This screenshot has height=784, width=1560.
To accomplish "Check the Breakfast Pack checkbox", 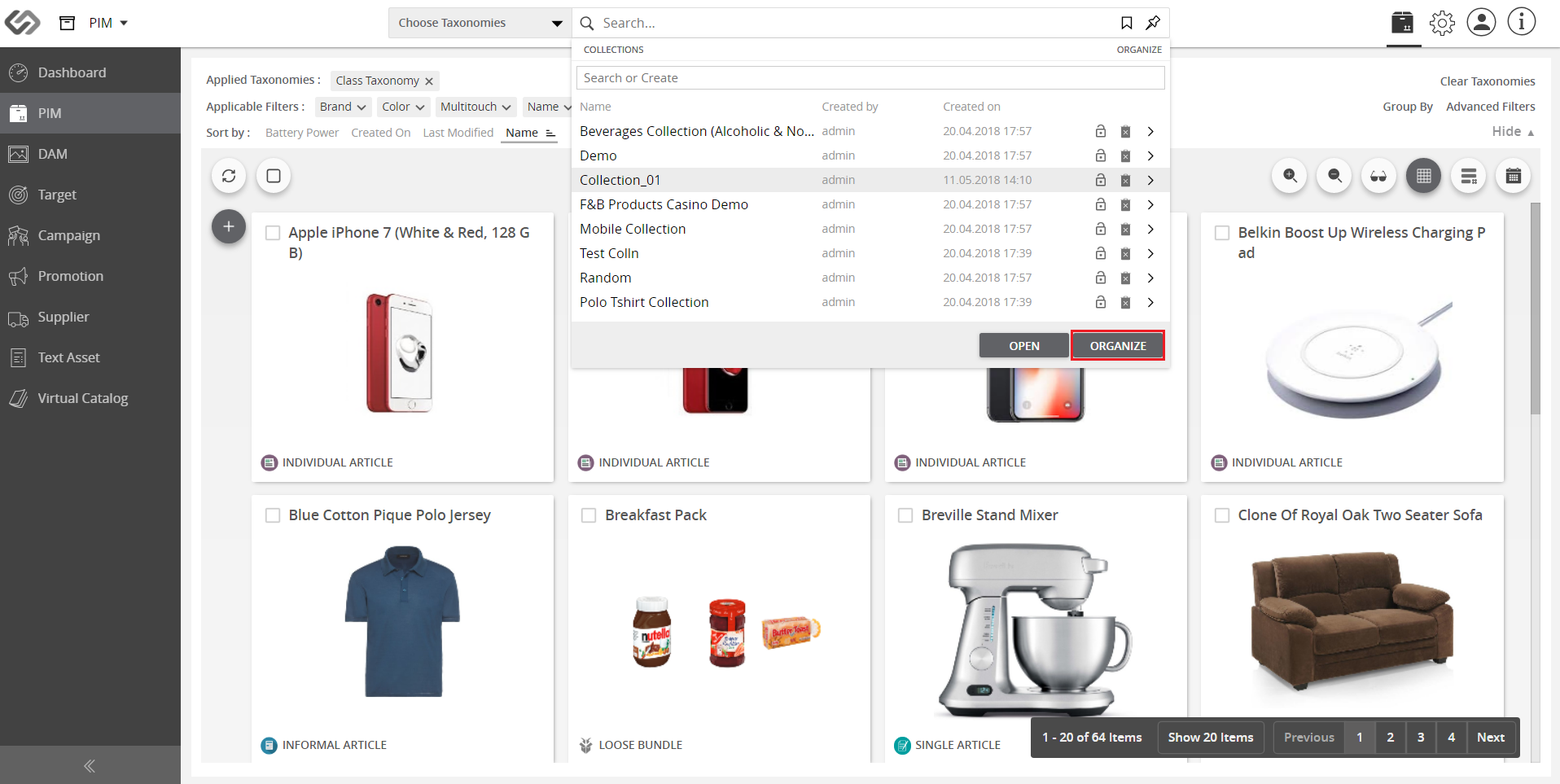I will (589, 515).
